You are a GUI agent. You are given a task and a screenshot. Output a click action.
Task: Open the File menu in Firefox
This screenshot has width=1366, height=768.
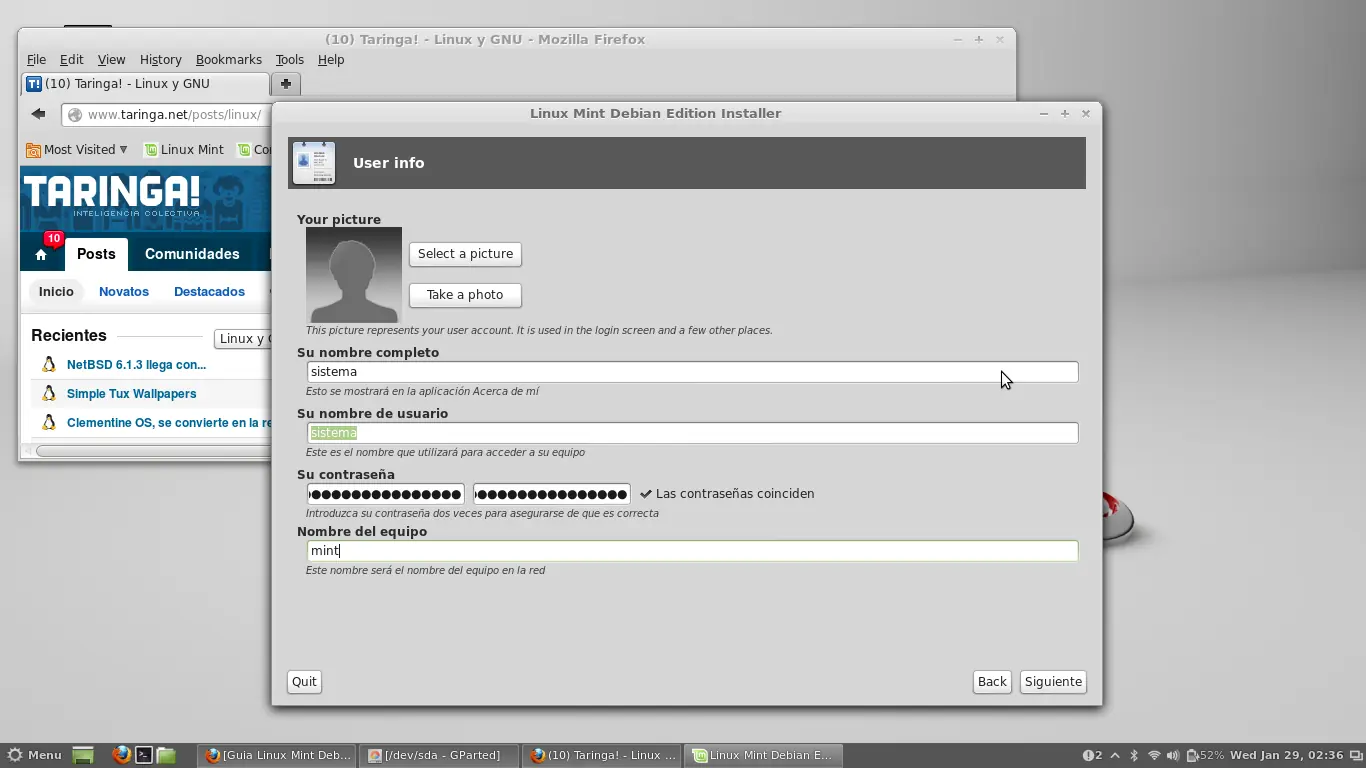(x=37, y=60)
